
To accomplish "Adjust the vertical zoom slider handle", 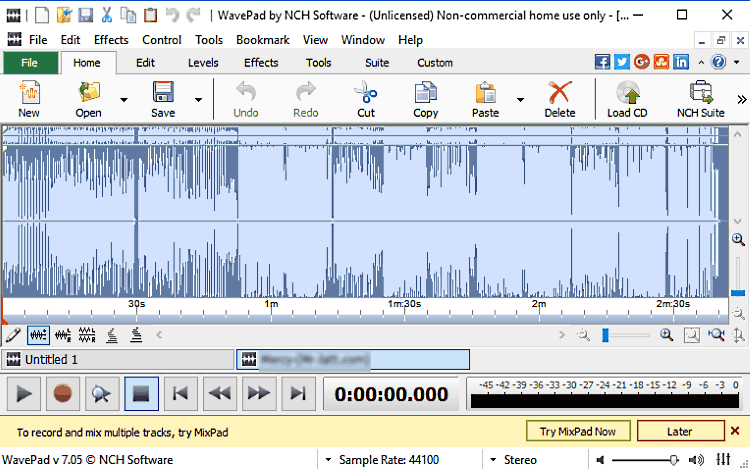I will coord(738,293).
